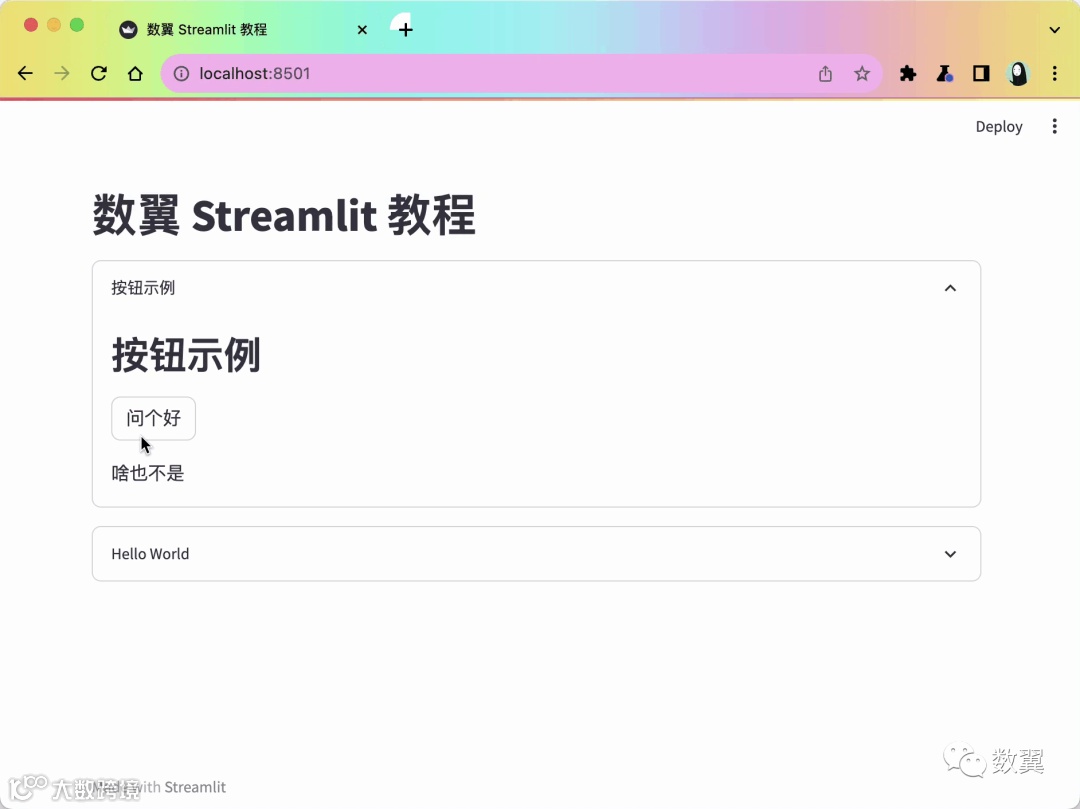Click the 按钮示例 large heading
Screen dimensions: 1080x809
(x=186, y=355)
